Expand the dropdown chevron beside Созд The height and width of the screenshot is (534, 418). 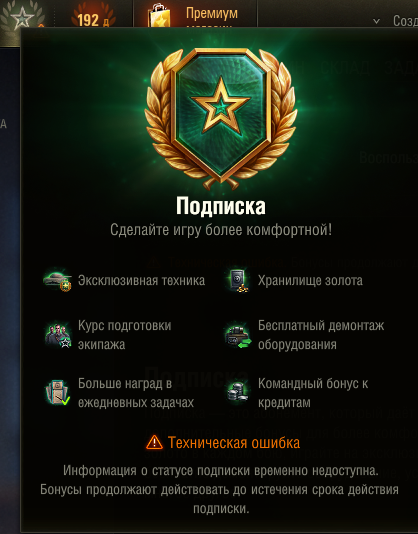376,21
